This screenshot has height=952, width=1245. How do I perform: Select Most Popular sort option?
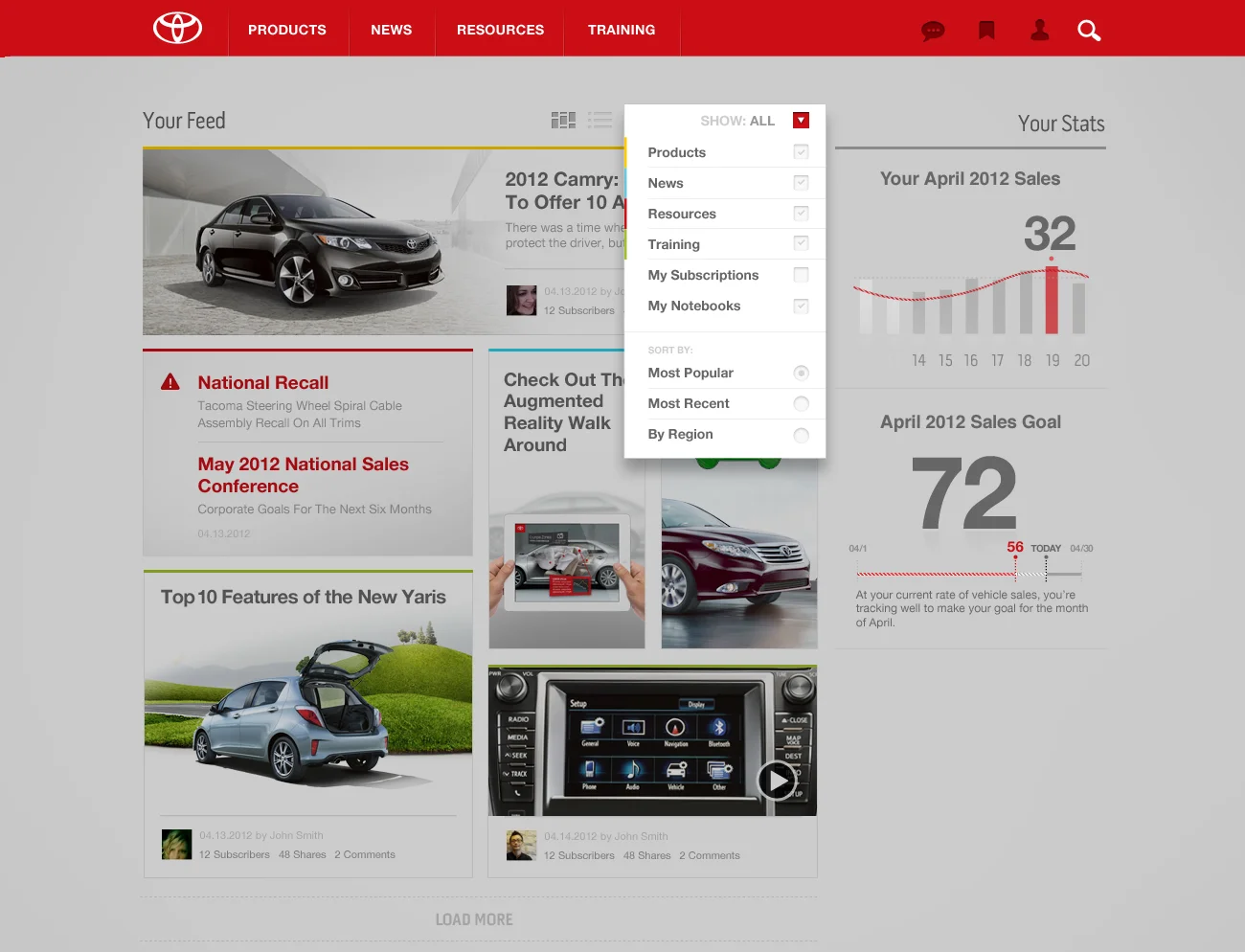[x=802, y=373]
